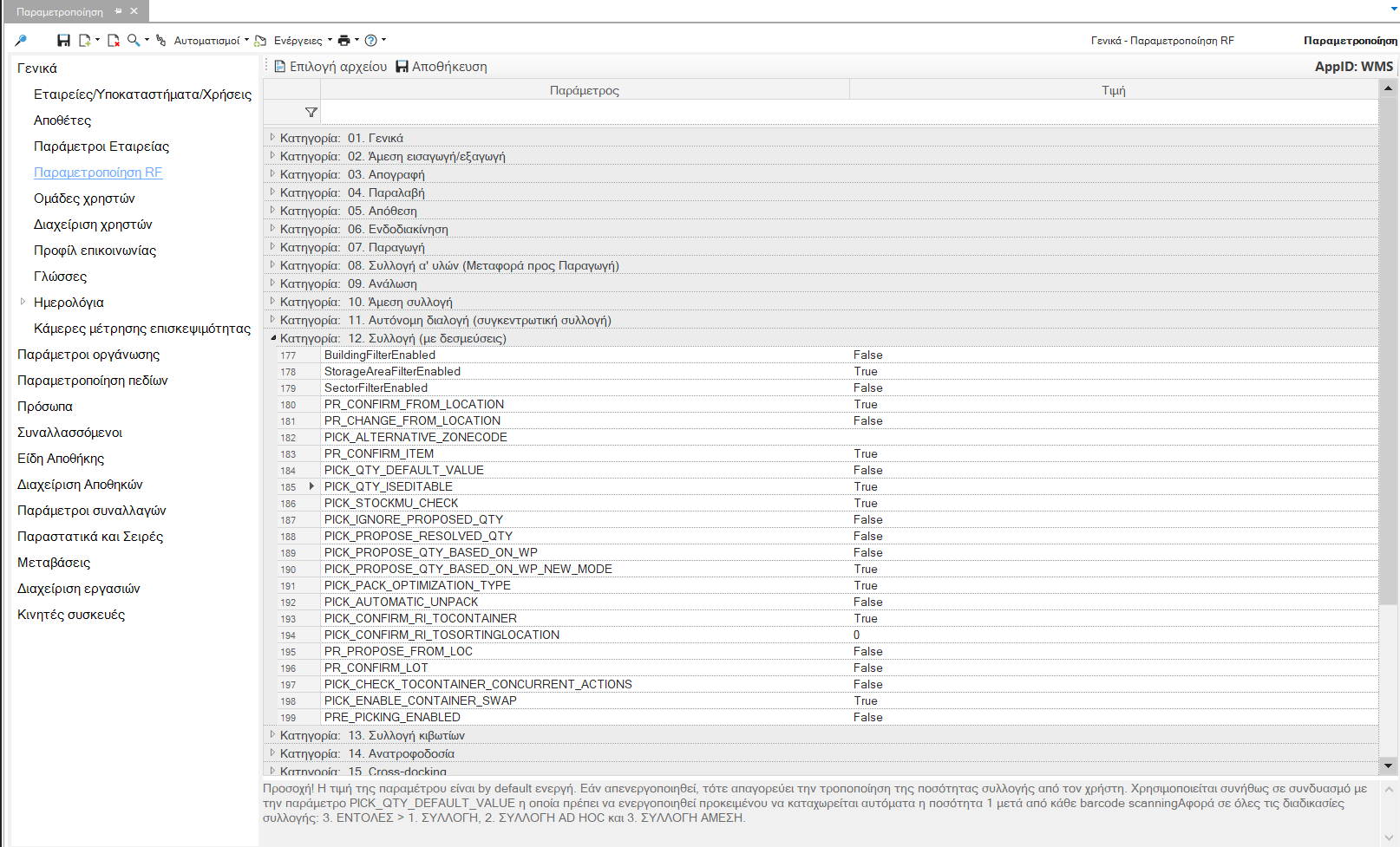
Task: Click the blue pushpin search icon
Action: click(x=21, y=40)
